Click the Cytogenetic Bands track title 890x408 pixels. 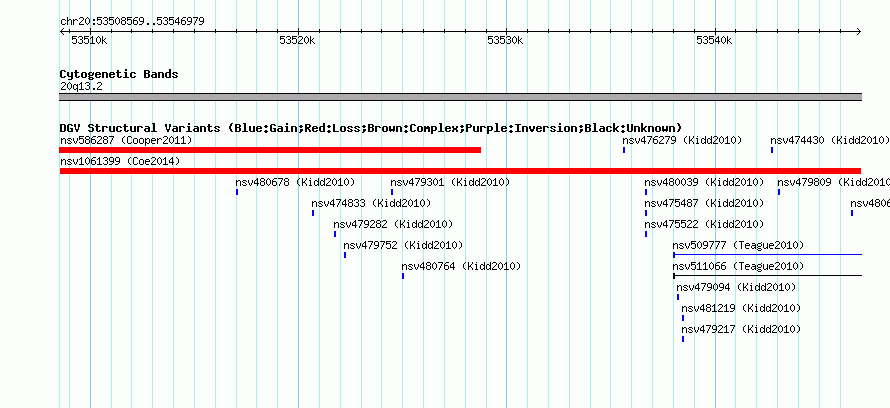click(119, 74)
